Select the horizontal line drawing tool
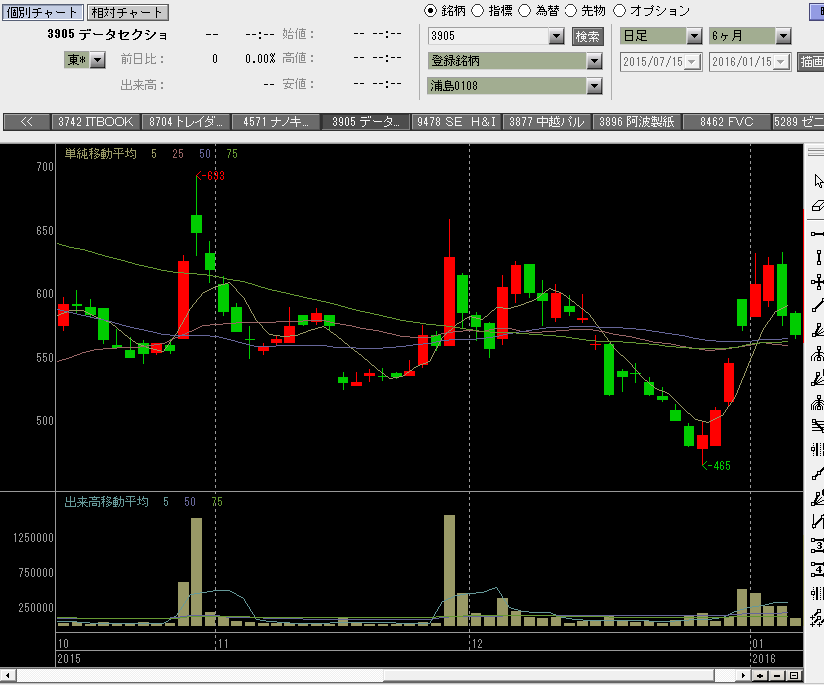Screen dimensions: 824x685 coord(818,233)
